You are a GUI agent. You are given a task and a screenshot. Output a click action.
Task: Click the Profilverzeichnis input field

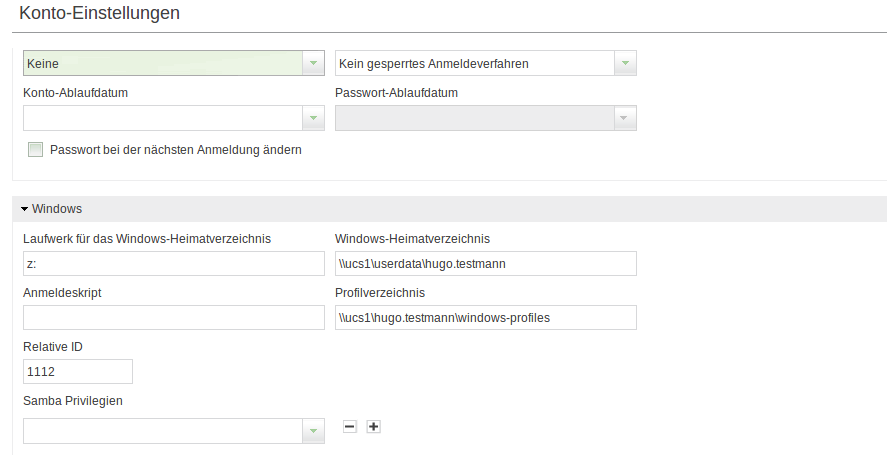click(486, 317)
